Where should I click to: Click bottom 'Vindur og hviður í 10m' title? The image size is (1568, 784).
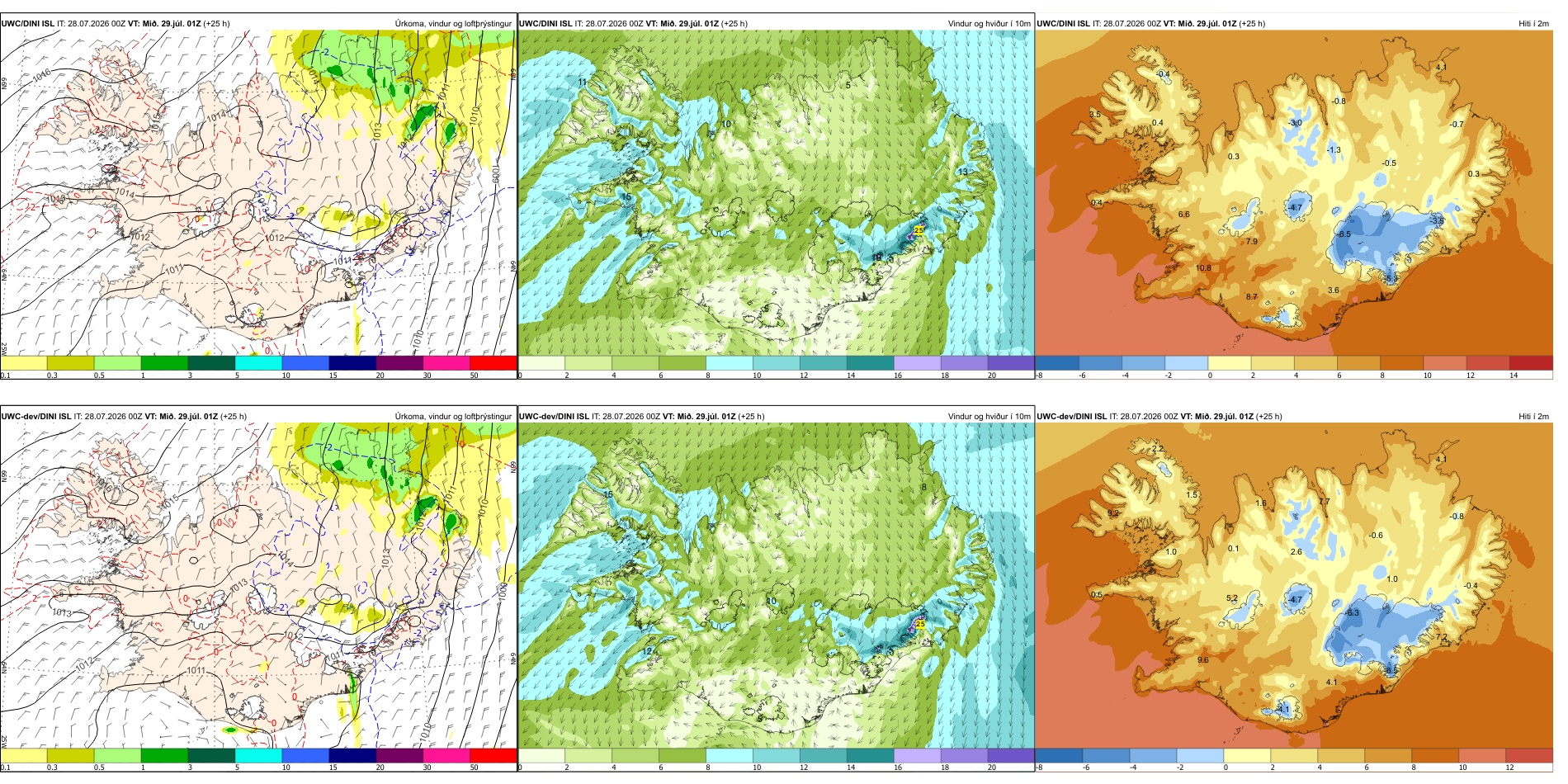(989, 416)
